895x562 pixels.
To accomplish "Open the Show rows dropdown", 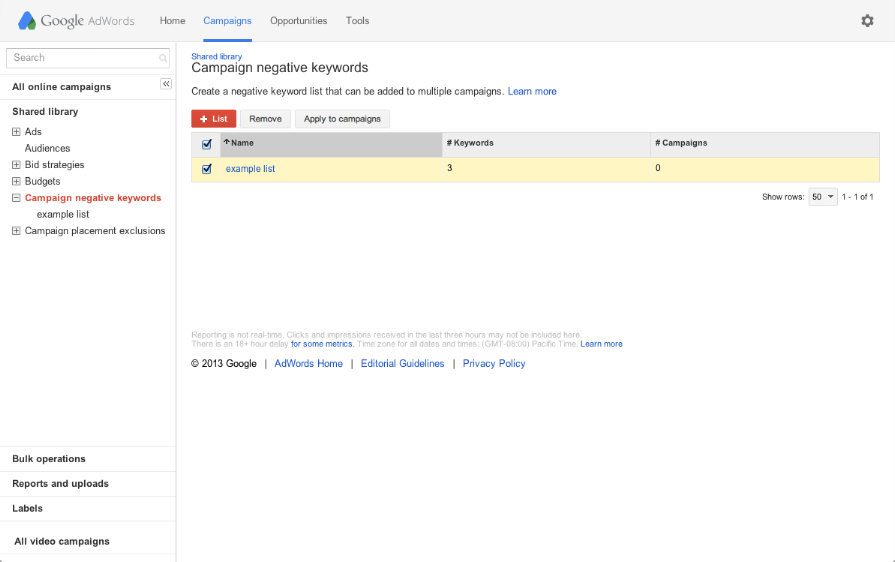I will tap(823, 197).
